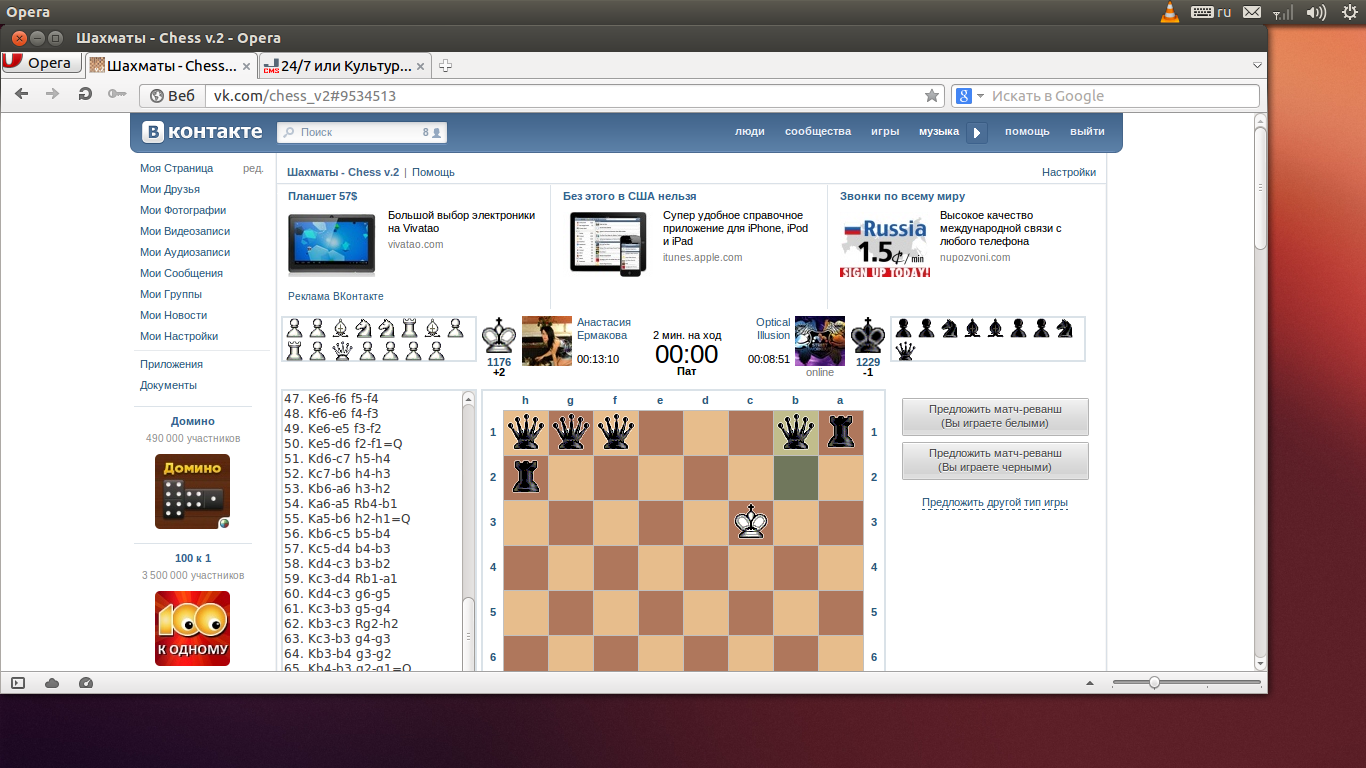The width and height of the screenshot is (1366, 768).
Task: Offer rematch playing as white
Action: [994, 417]
